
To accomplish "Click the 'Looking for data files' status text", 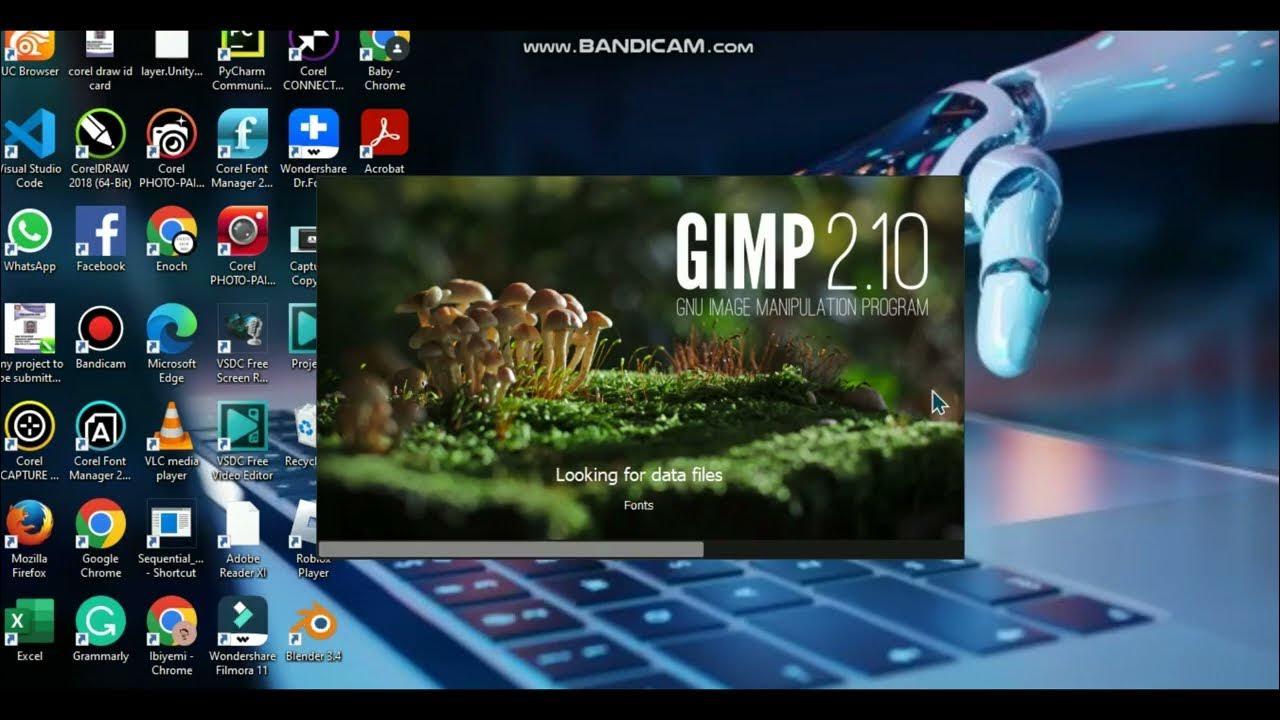I will click(639, 474).
